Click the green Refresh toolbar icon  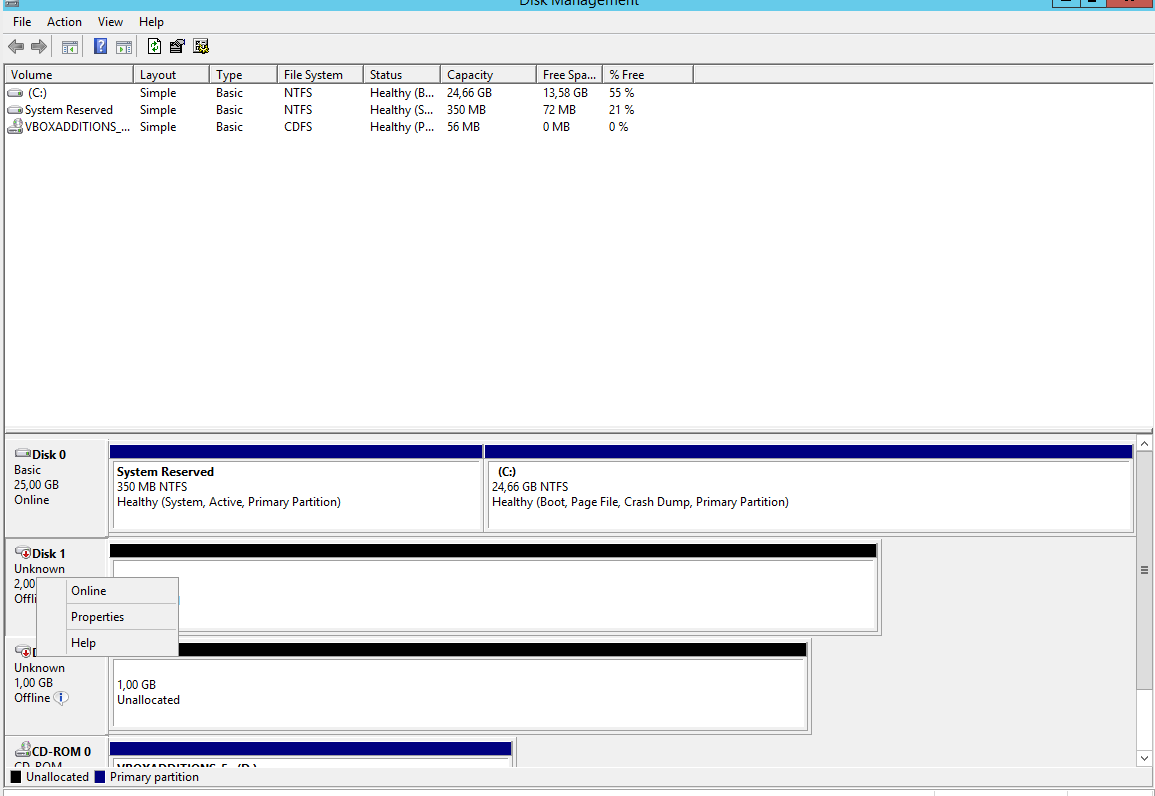pyautogui.click(x=154, y=46)
